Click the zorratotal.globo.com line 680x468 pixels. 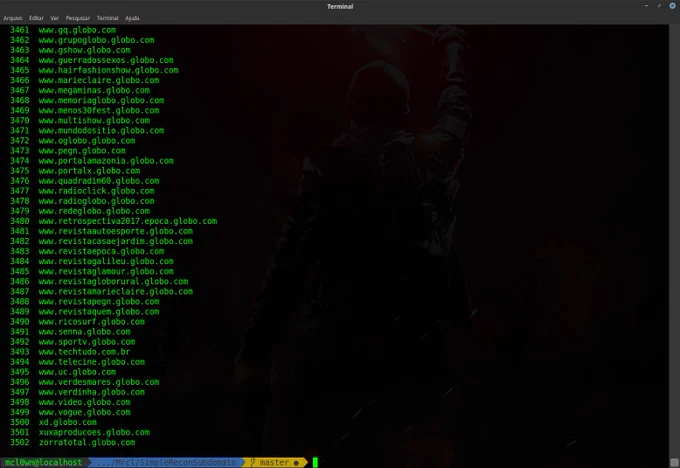point(87,442)
